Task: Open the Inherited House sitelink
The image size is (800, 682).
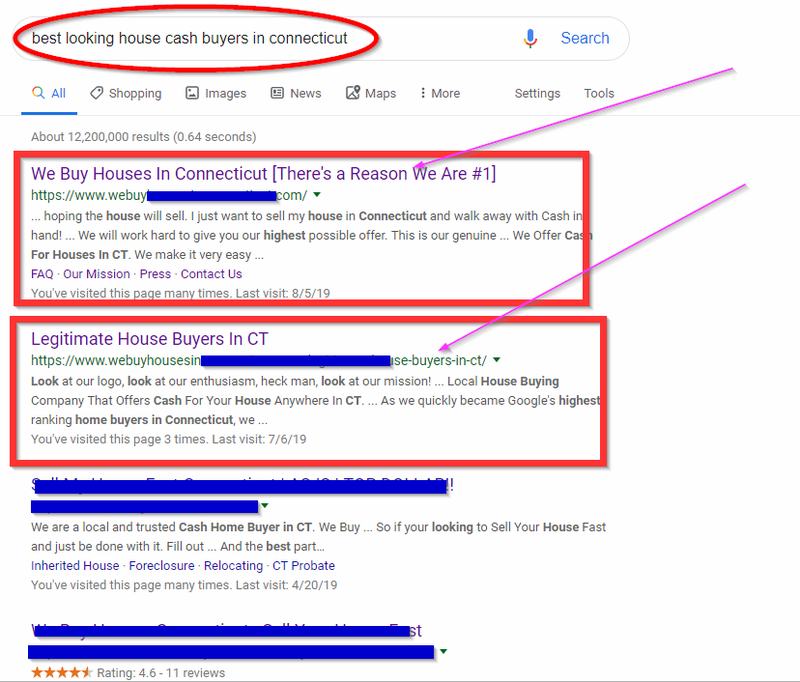Action: tap(75, 566)
